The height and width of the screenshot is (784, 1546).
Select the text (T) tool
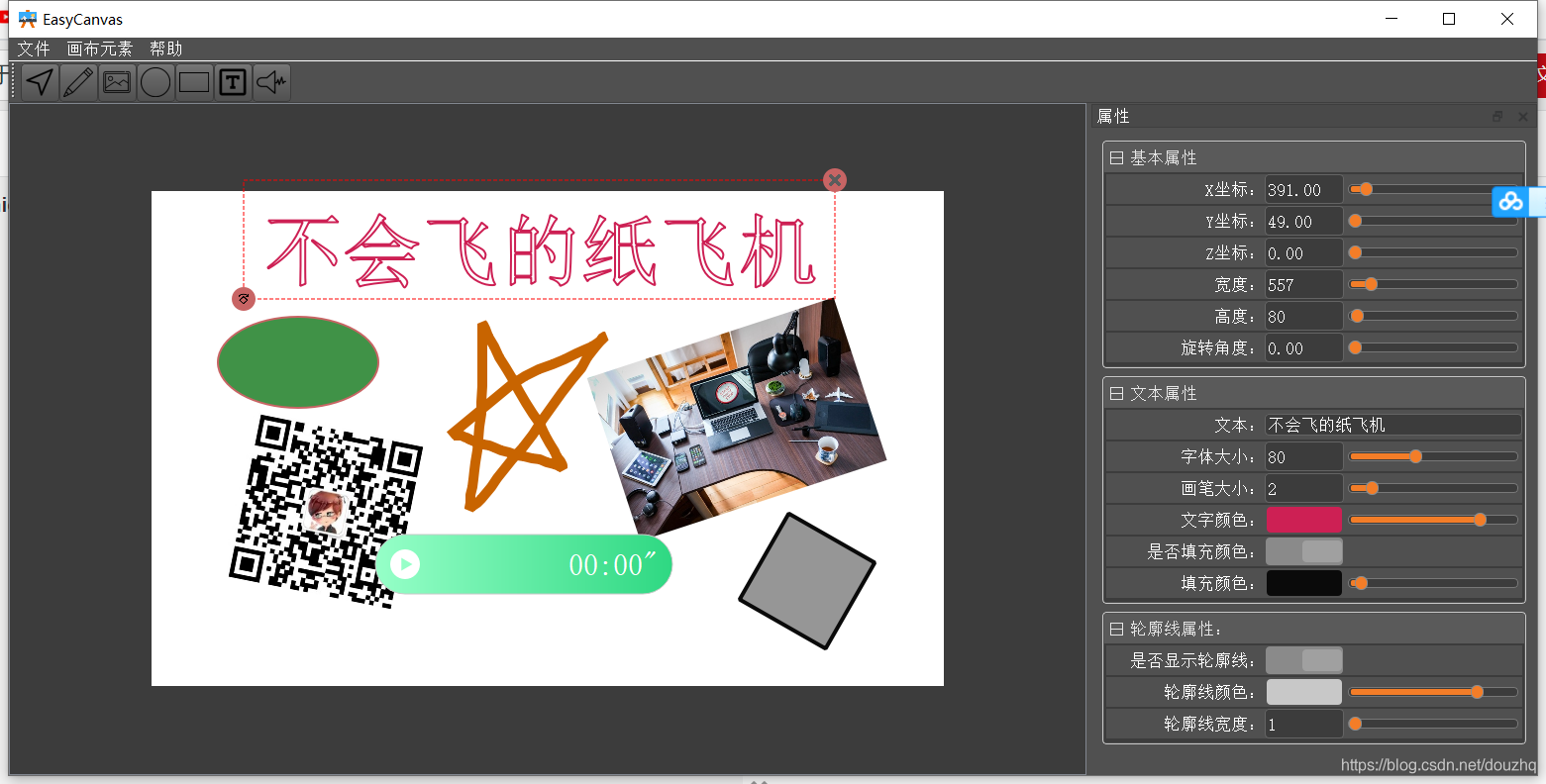(x=232, y=82)
